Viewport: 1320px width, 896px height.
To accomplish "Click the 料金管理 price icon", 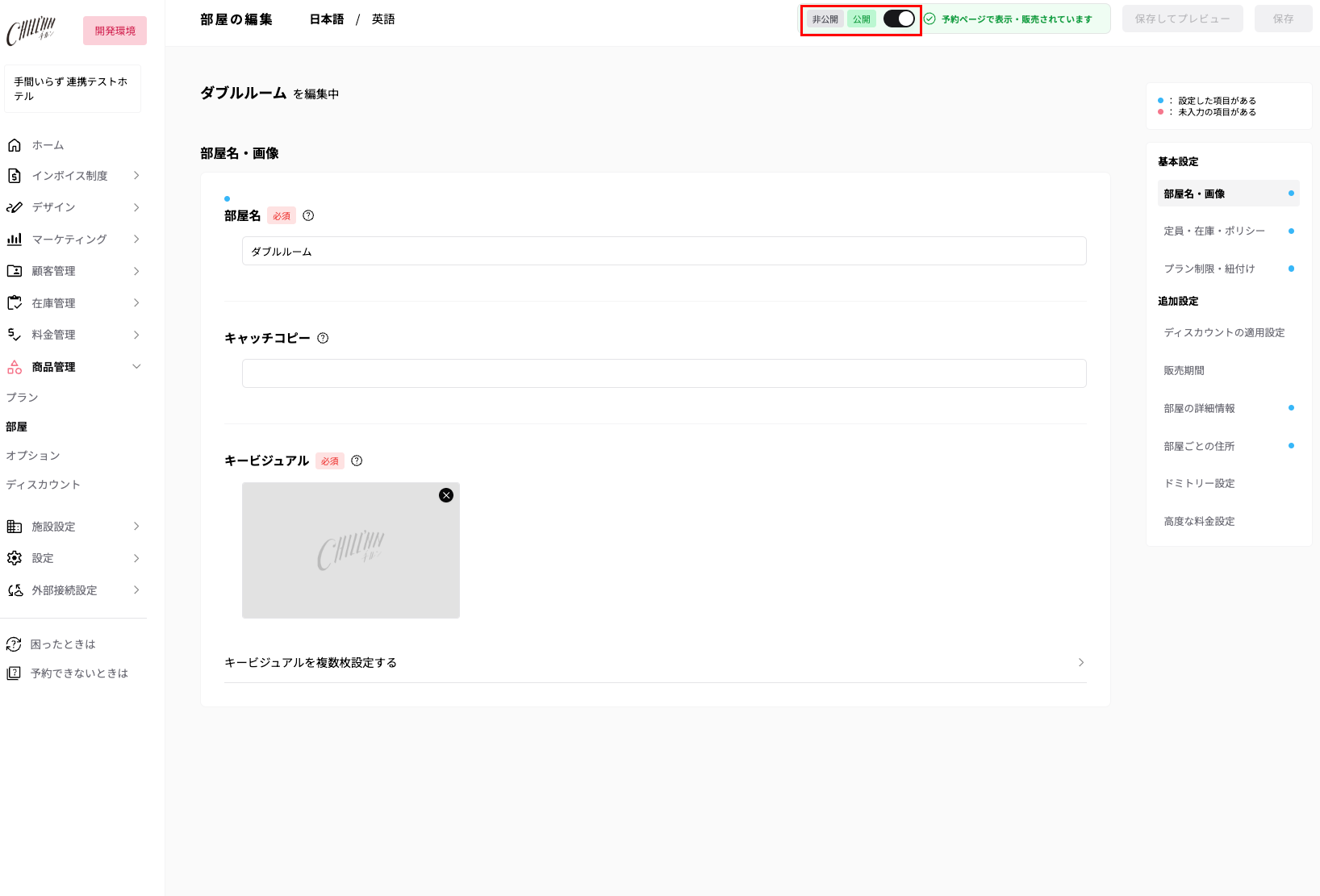I will pyautogui.click(x=14, y=335).
